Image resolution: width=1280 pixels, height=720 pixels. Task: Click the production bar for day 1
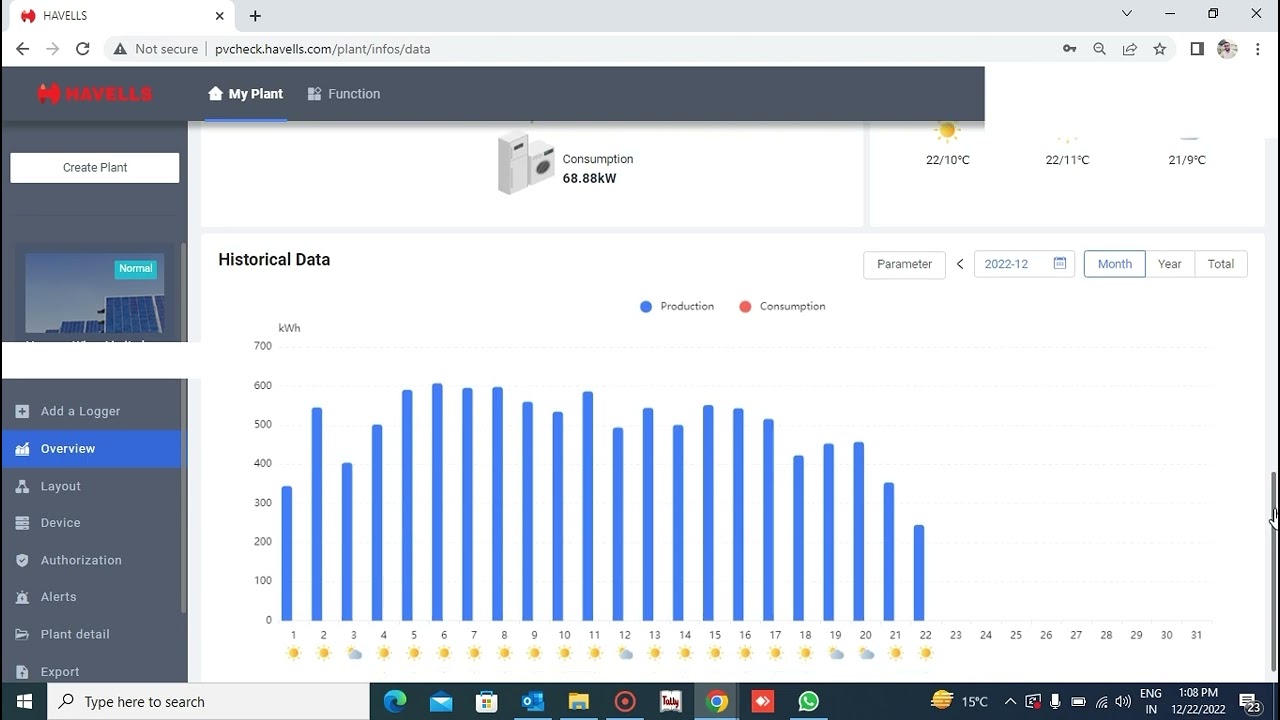tap(287, 553)
